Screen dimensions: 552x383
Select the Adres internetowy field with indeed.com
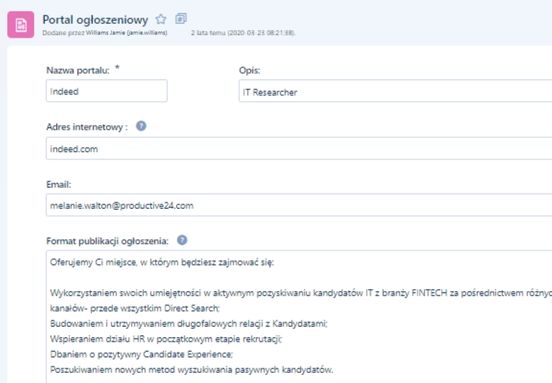click(x=299, y=148)
